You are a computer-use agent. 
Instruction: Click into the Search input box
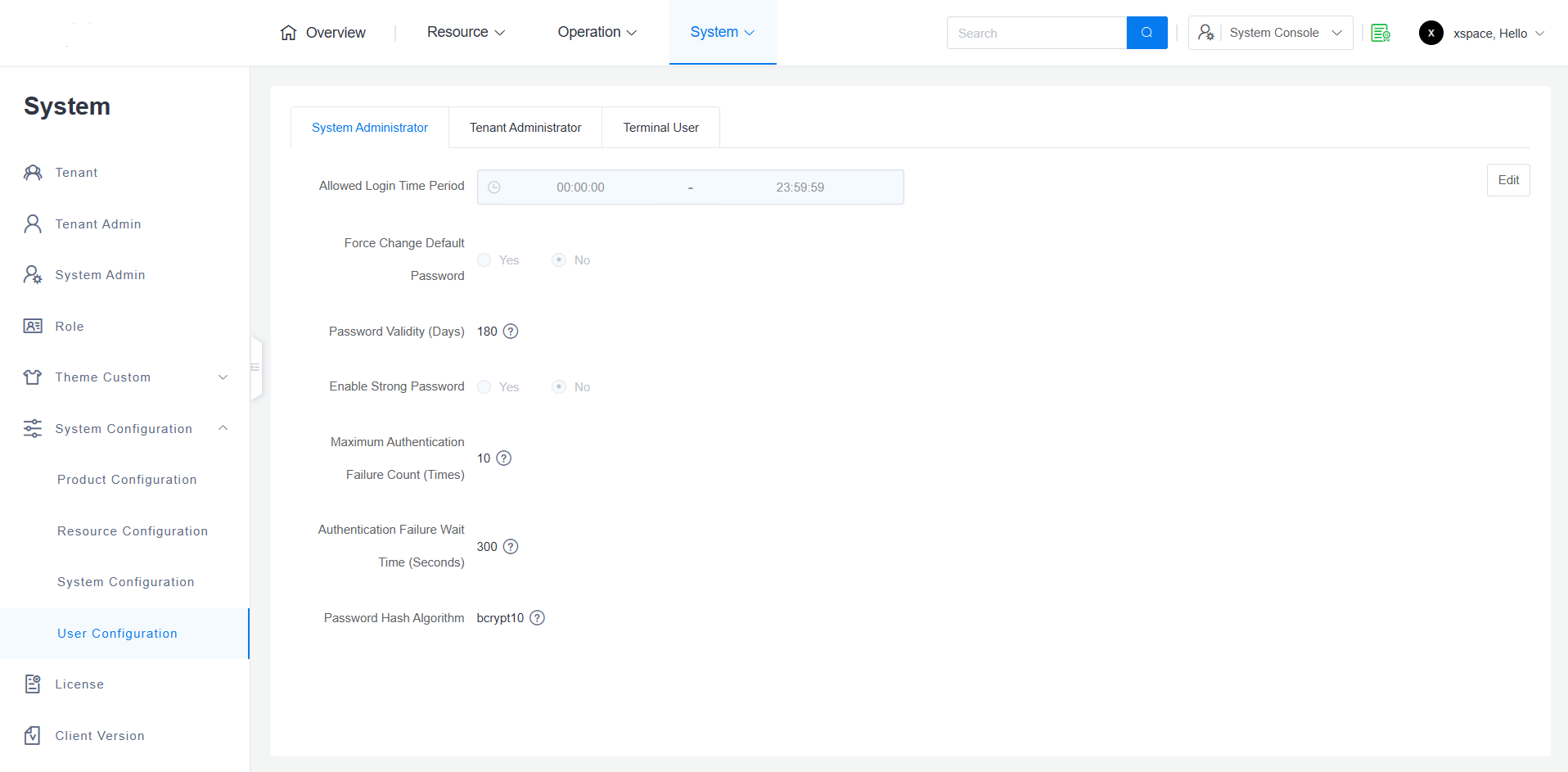click(x=1036, y=34)
